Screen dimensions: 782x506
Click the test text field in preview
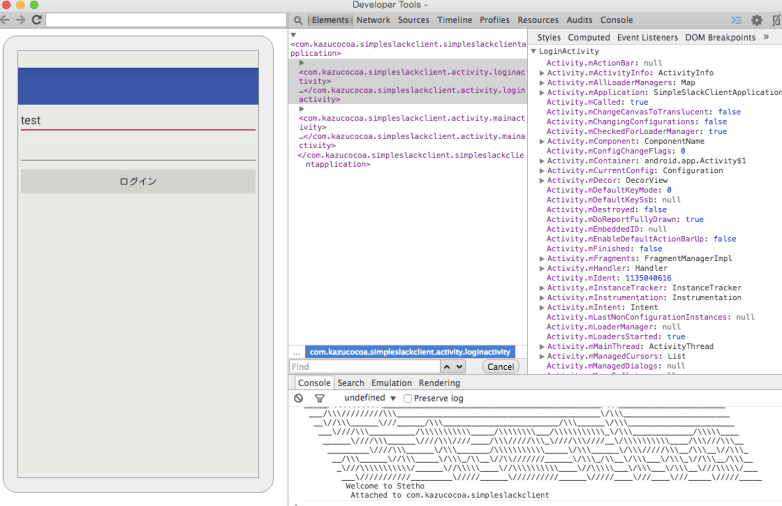click(138, 120)
